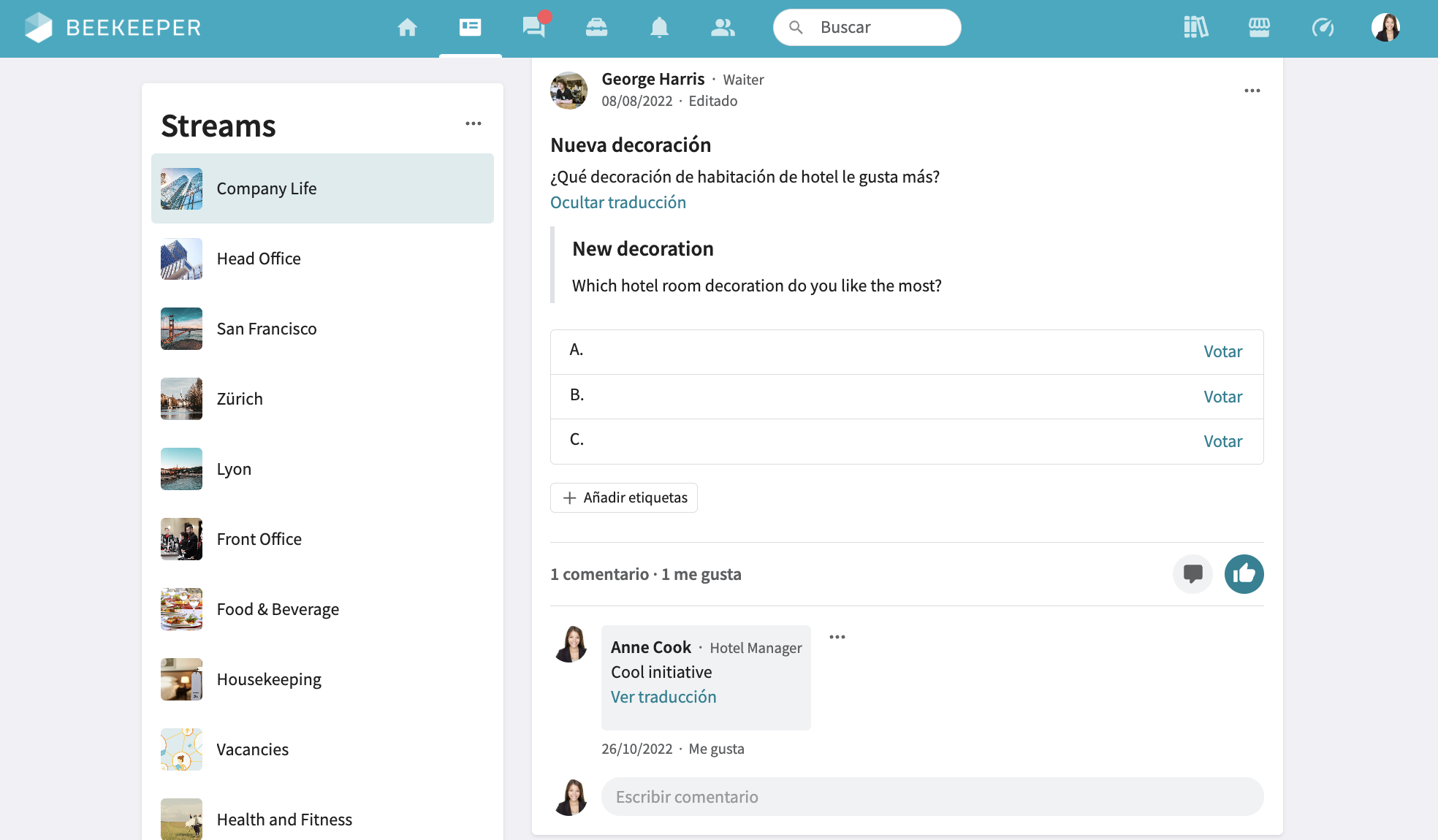
Task: Click the notifications bell icon
Action: [659, 28]
